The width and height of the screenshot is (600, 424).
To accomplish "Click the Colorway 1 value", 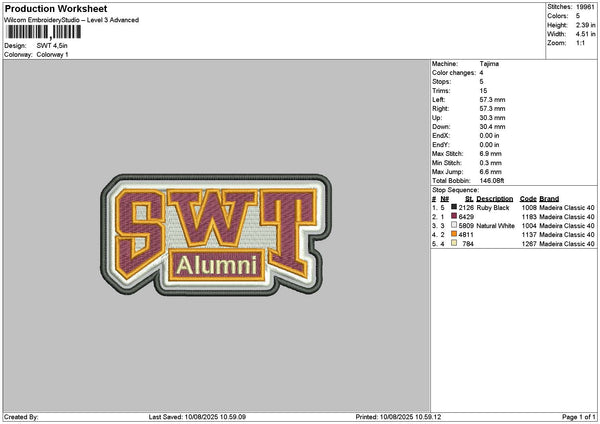I will pos(52,55).
